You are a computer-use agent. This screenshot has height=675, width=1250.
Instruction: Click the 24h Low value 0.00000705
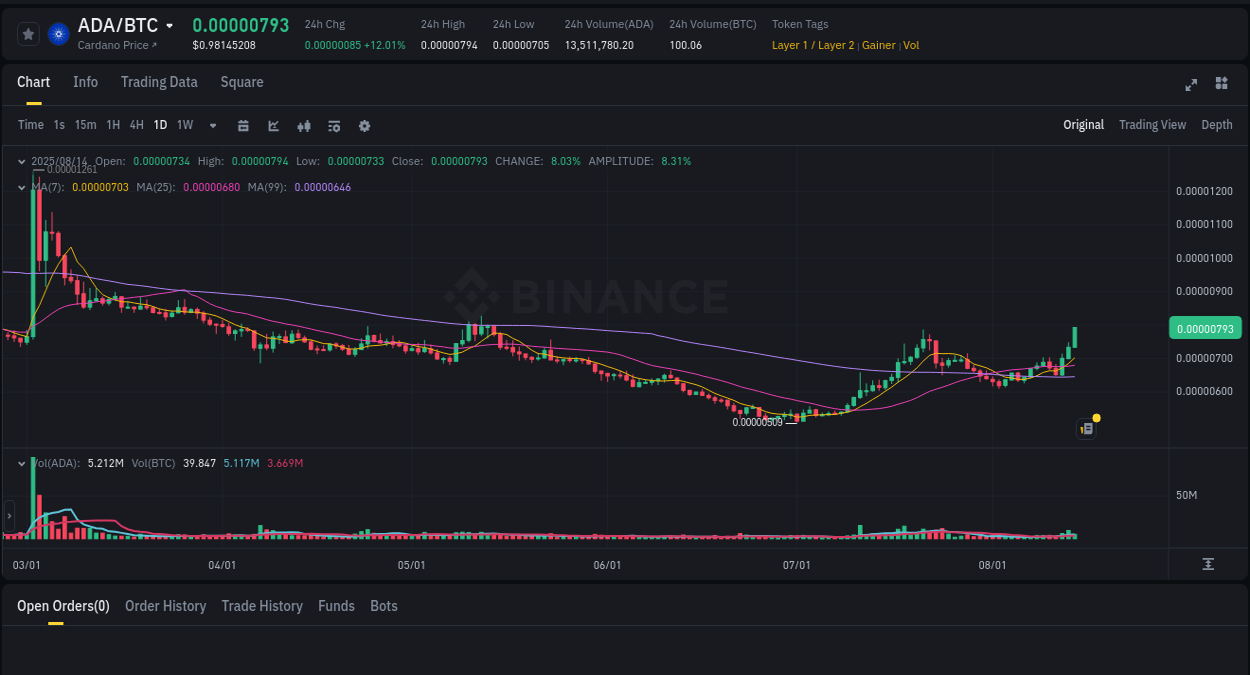coord(521,45)
